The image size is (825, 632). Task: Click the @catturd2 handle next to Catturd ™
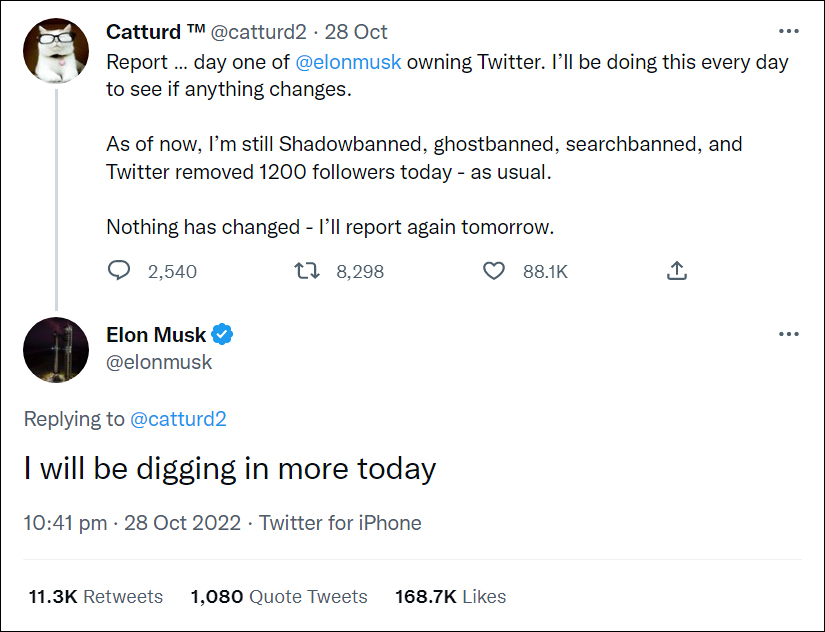[258, 32]
